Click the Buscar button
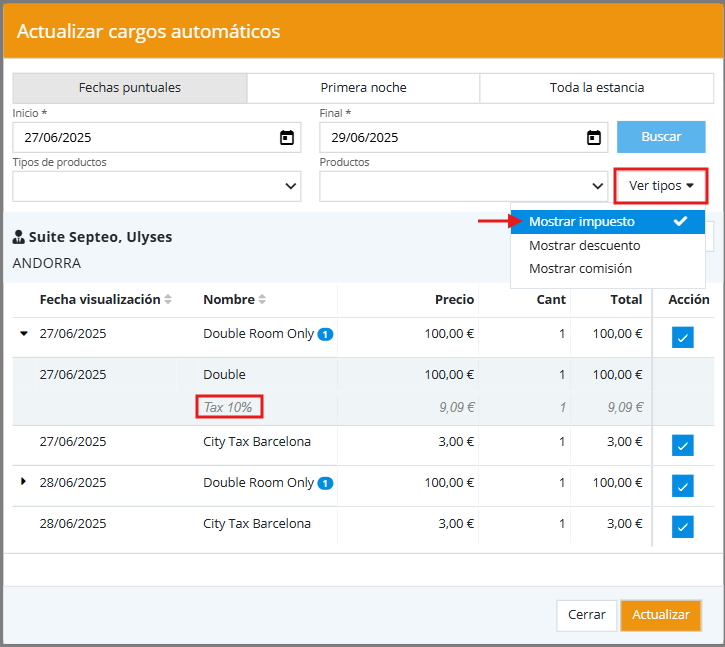This screenshot has width=725, height=647. 661,137
